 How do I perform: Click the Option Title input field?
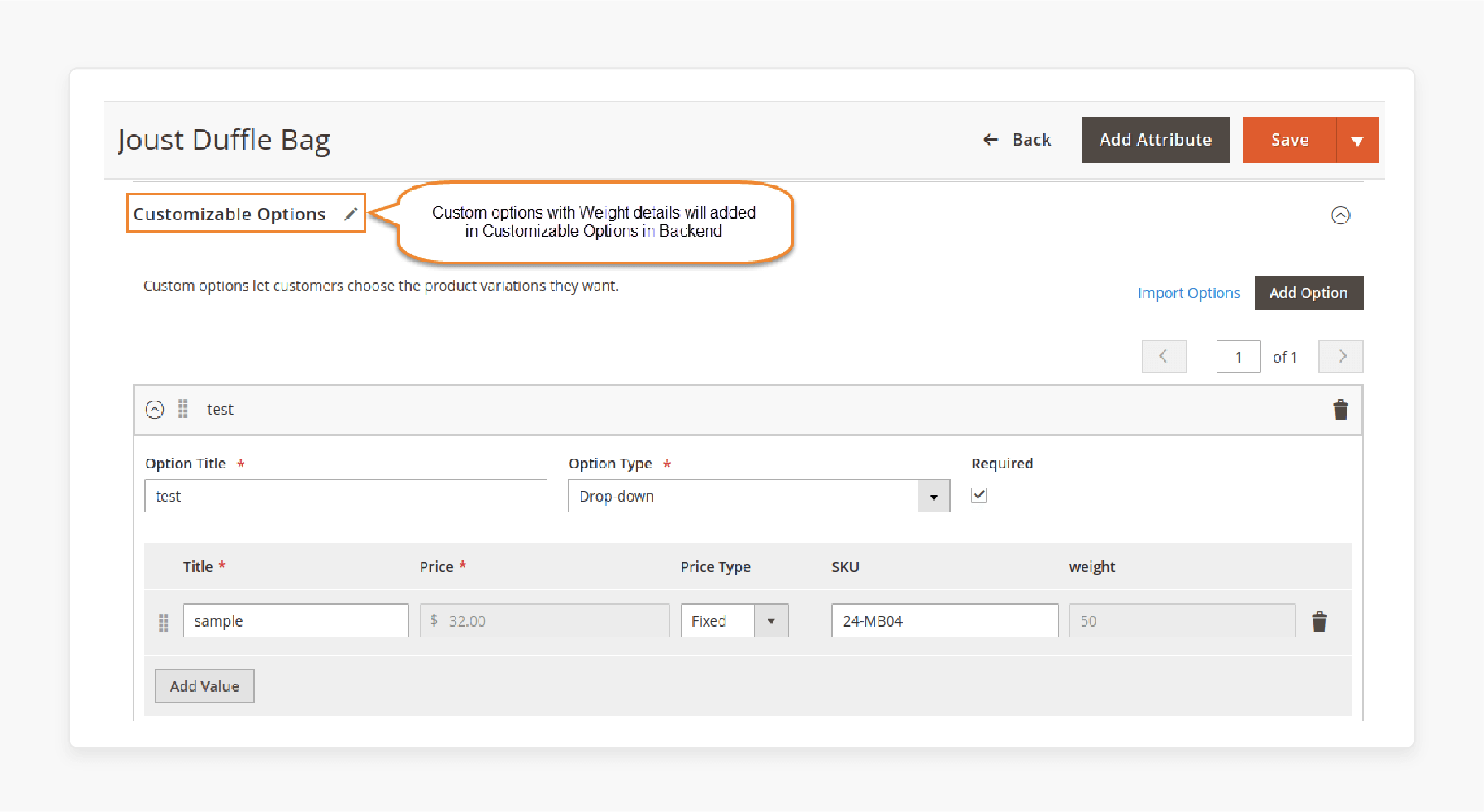(x=345, y=496)
